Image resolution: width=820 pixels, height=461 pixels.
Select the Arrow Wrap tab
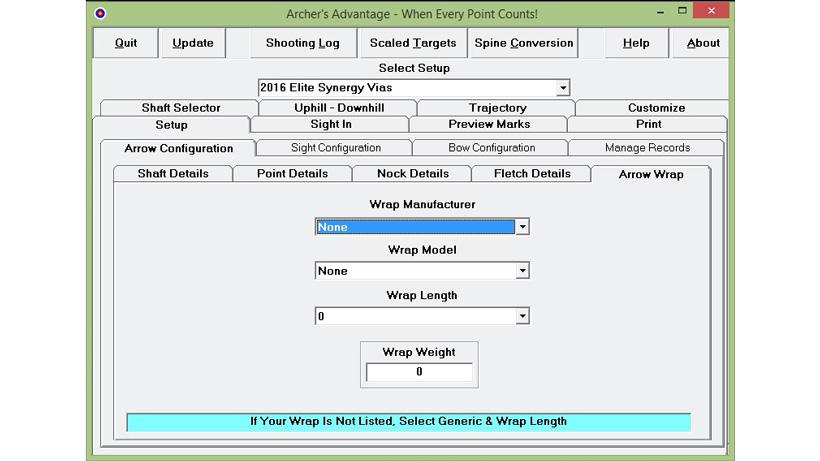click(651, 175)
